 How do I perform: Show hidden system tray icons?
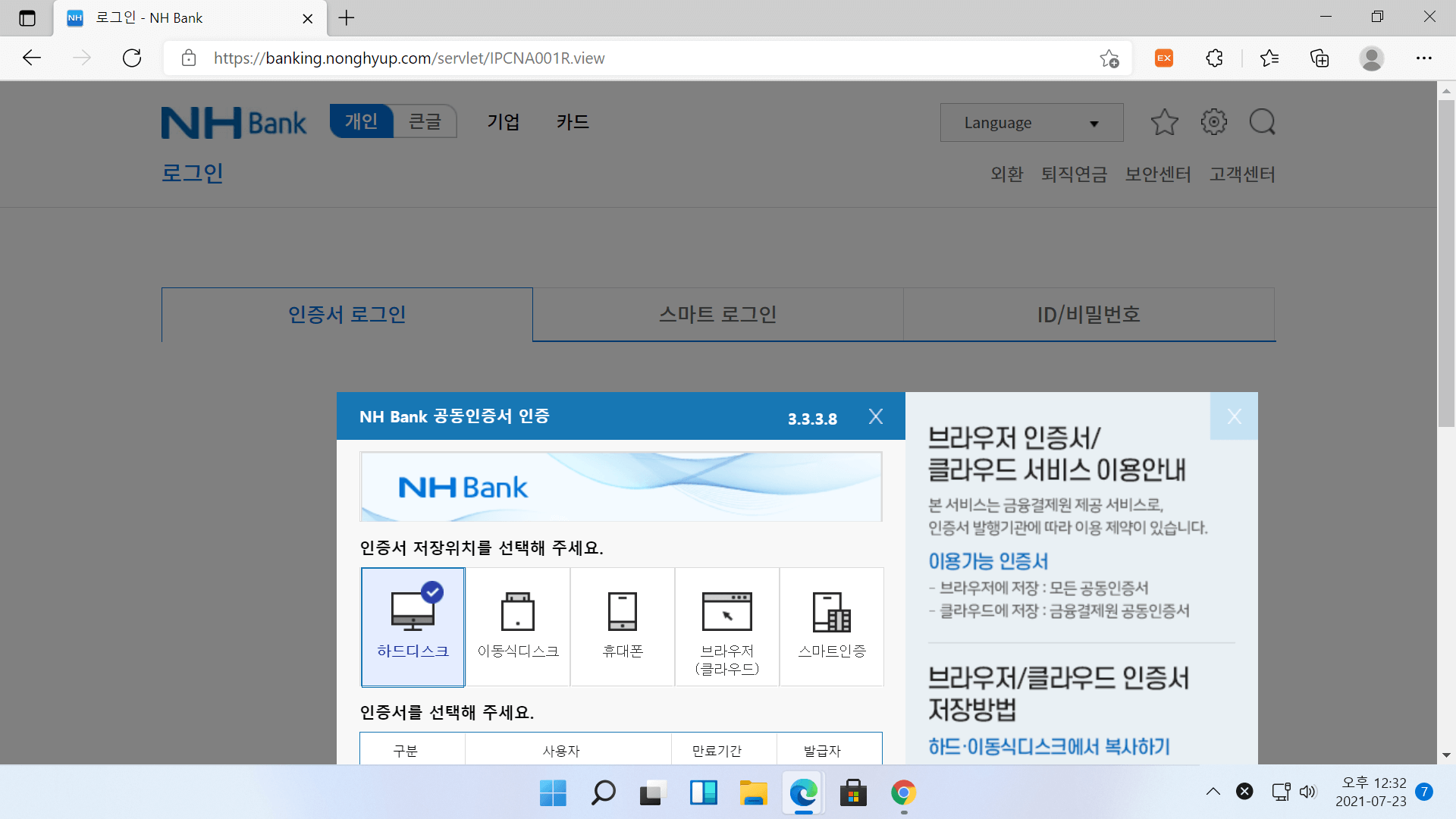(x=1213, y=792)
